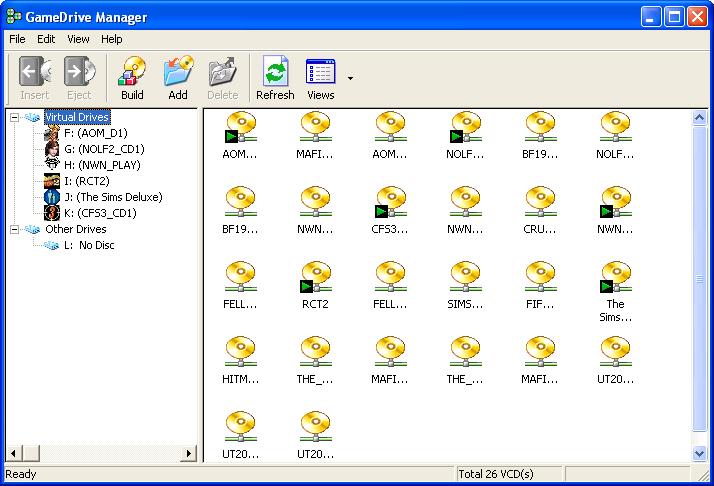This screenshot has height=486, width=714.
Task: Collapse the Other Drives tree node
Action: point(15,229)
